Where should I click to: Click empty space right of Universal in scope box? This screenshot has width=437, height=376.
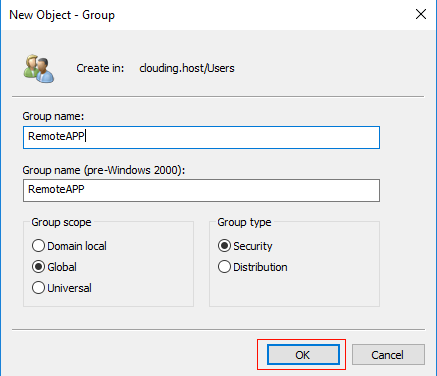(143, 288)
